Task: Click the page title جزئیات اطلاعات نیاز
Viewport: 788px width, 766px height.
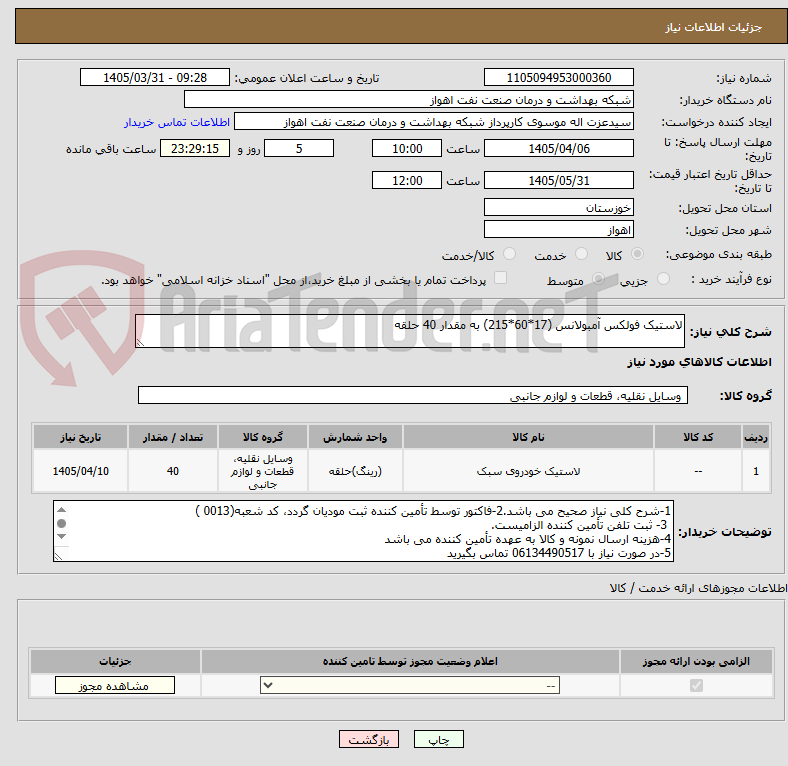Action: click(714, 27)
